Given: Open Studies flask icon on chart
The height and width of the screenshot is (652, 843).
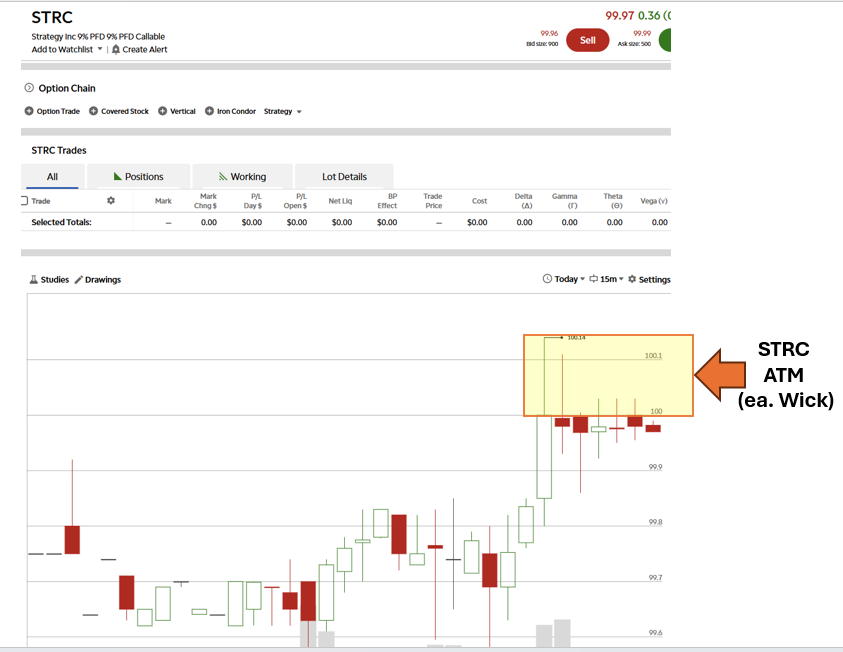Looking at the screenshot, I should (x=34, y=280).
